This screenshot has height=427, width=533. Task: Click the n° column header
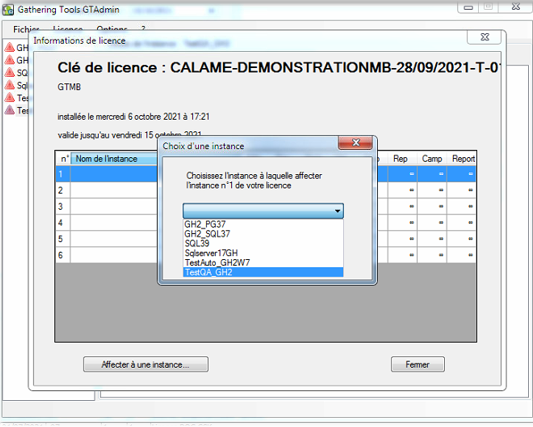pos(64,159)
